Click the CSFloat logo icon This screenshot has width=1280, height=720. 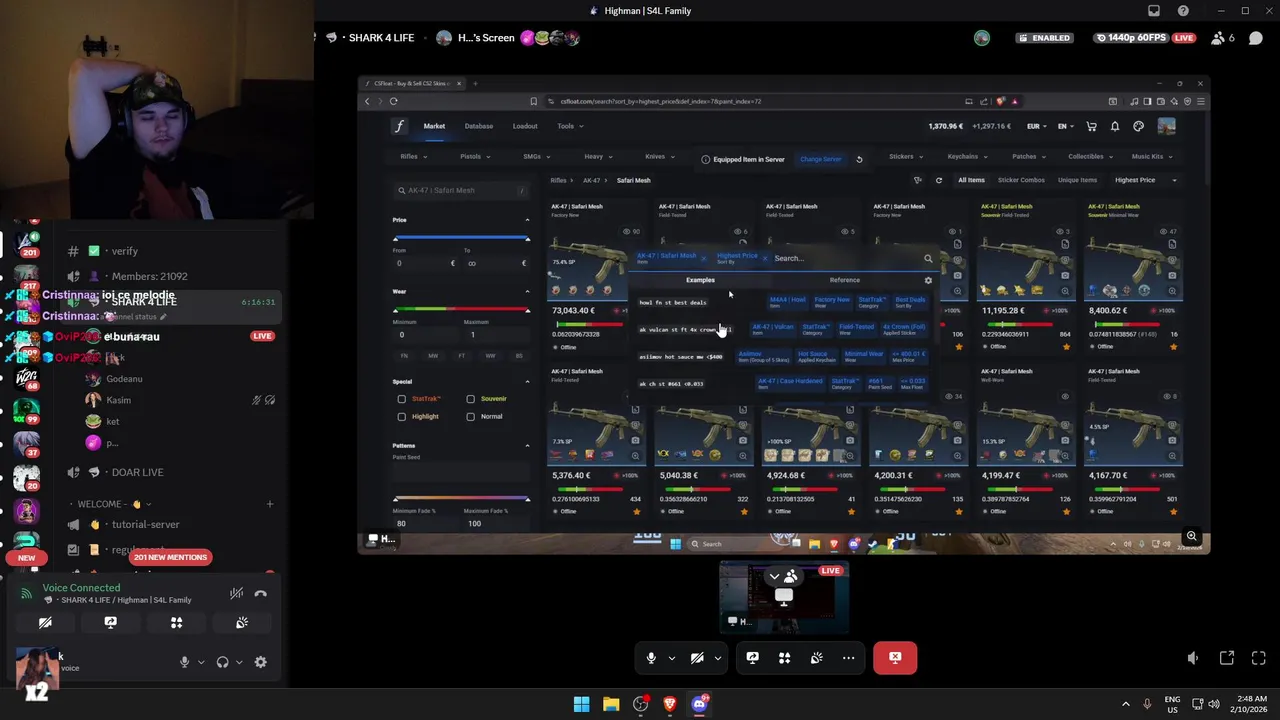point(399,126)
